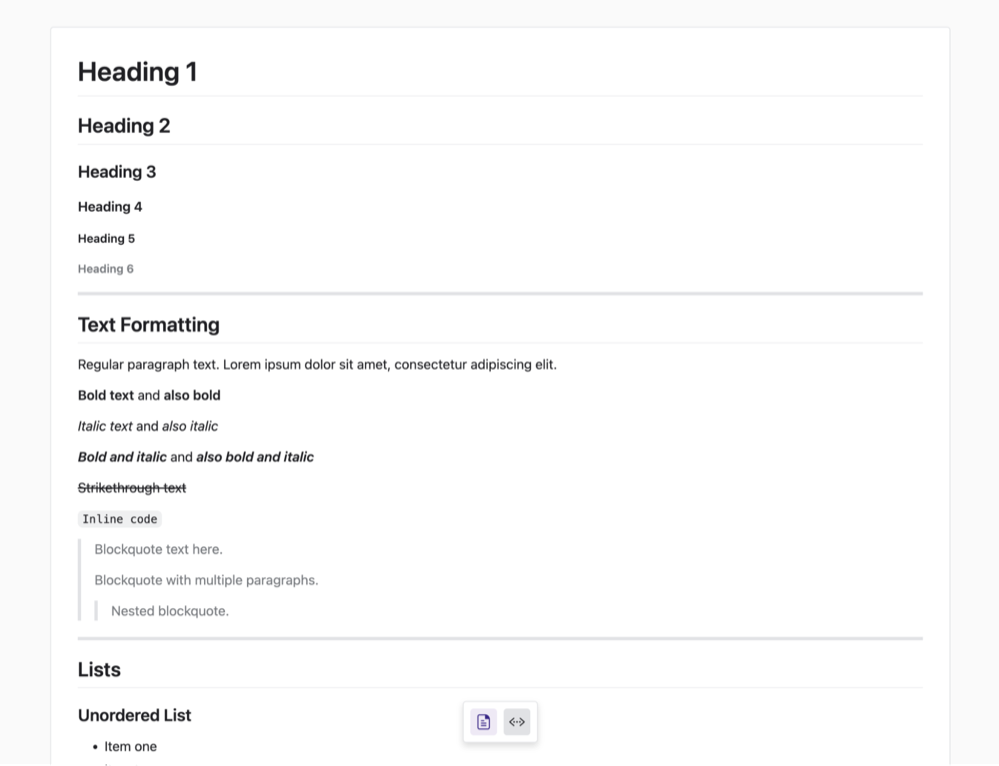This screenshot has height=766, width=999.
Task: Click the Heading 5 text
Action: 106,239
